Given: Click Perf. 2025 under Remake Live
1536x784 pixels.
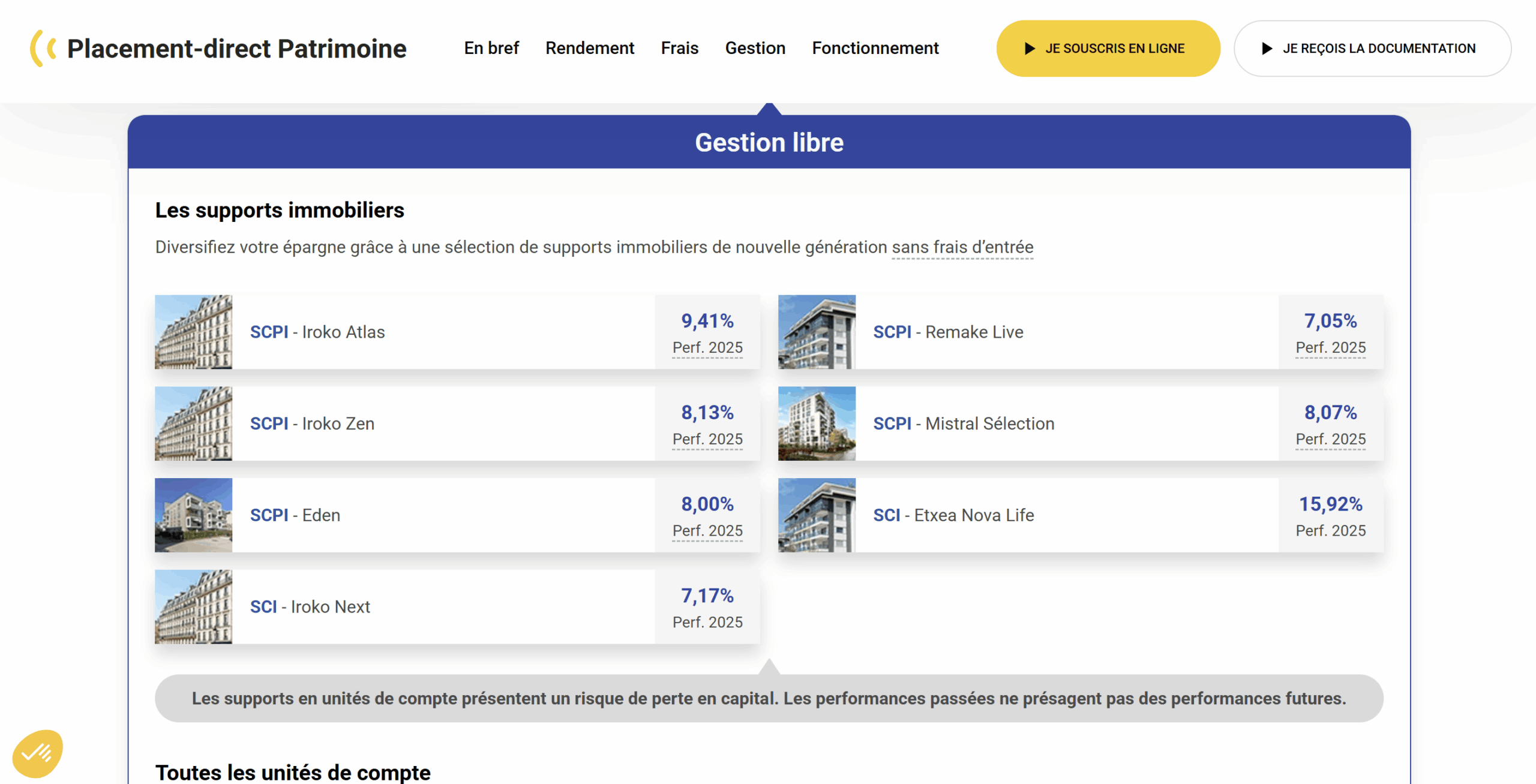Looking at the screenshot, I should 1331,348.
